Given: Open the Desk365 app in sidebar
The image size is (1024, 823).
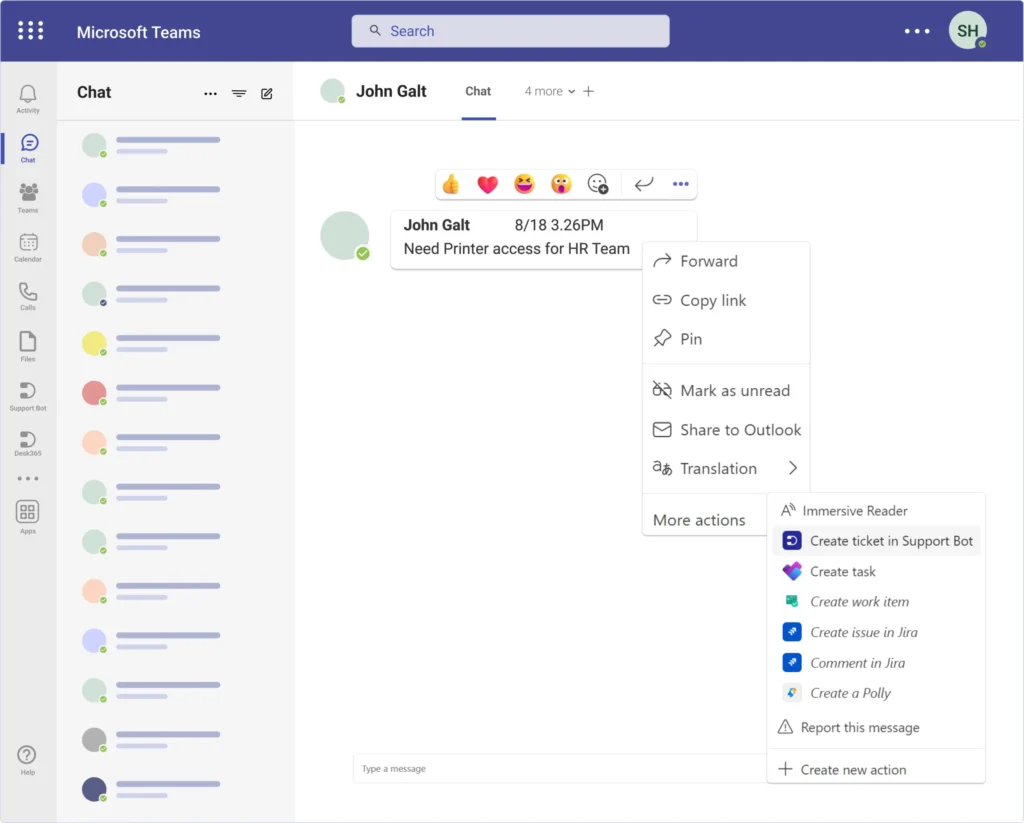Looking at the screenshot, I should pos(28,442).
